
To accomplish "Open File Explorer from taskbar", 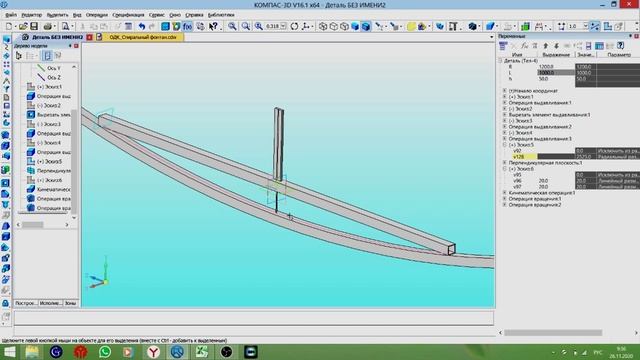I will (32, 351).
